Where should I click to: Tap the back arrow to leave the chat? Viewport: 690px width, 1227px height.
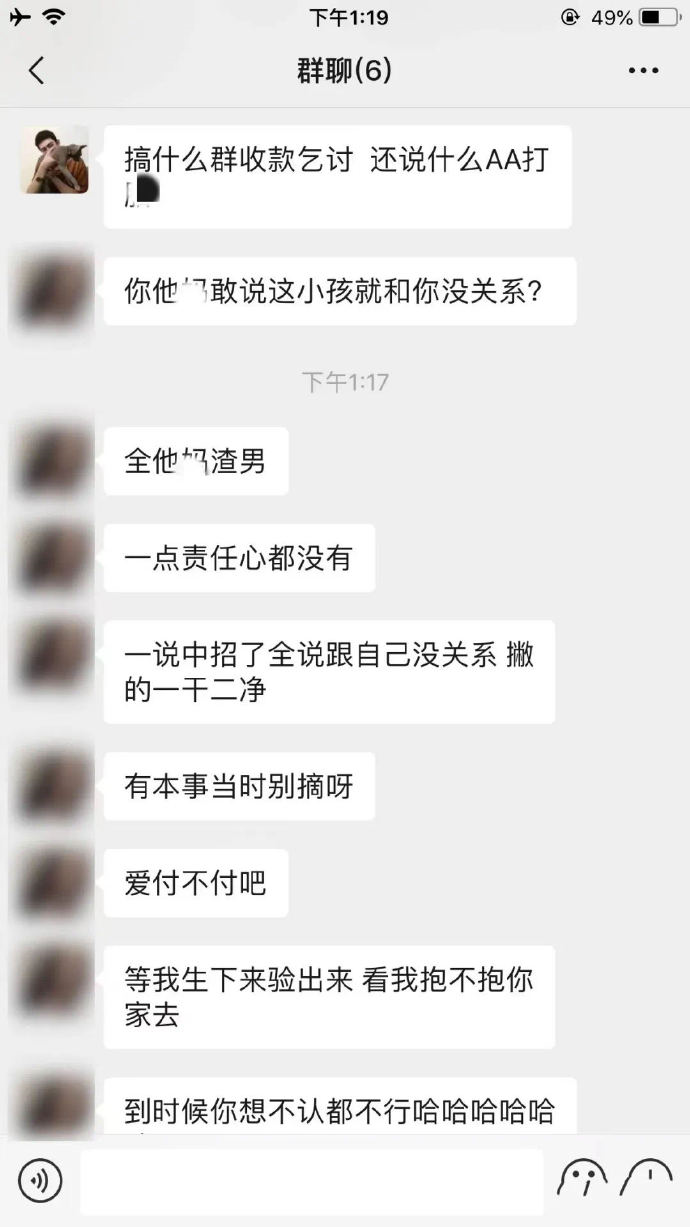[x=37, y=71]
